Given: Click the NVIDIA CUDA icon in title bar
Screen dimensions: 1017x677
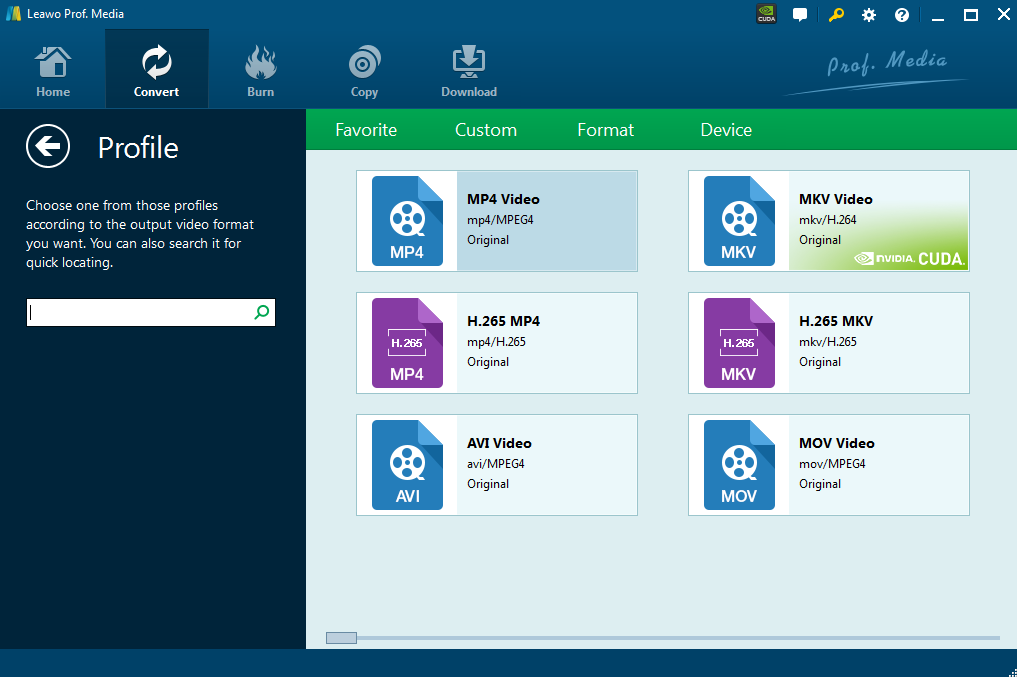Looking at the screenshot, I should click(766, 15).
